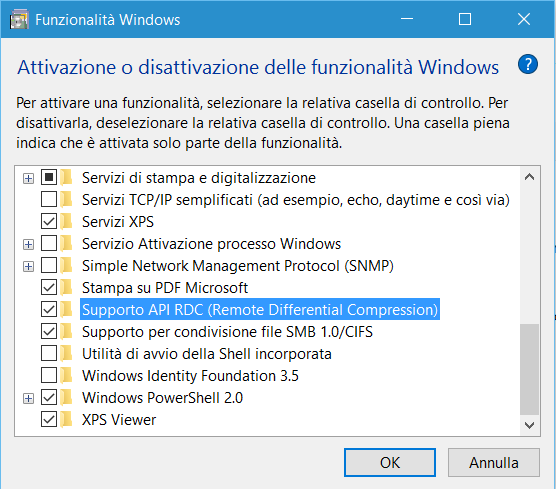Expand Servizio Attivazione processo Windows node
This screenshot has height=489, width=556.
[28, 244]
